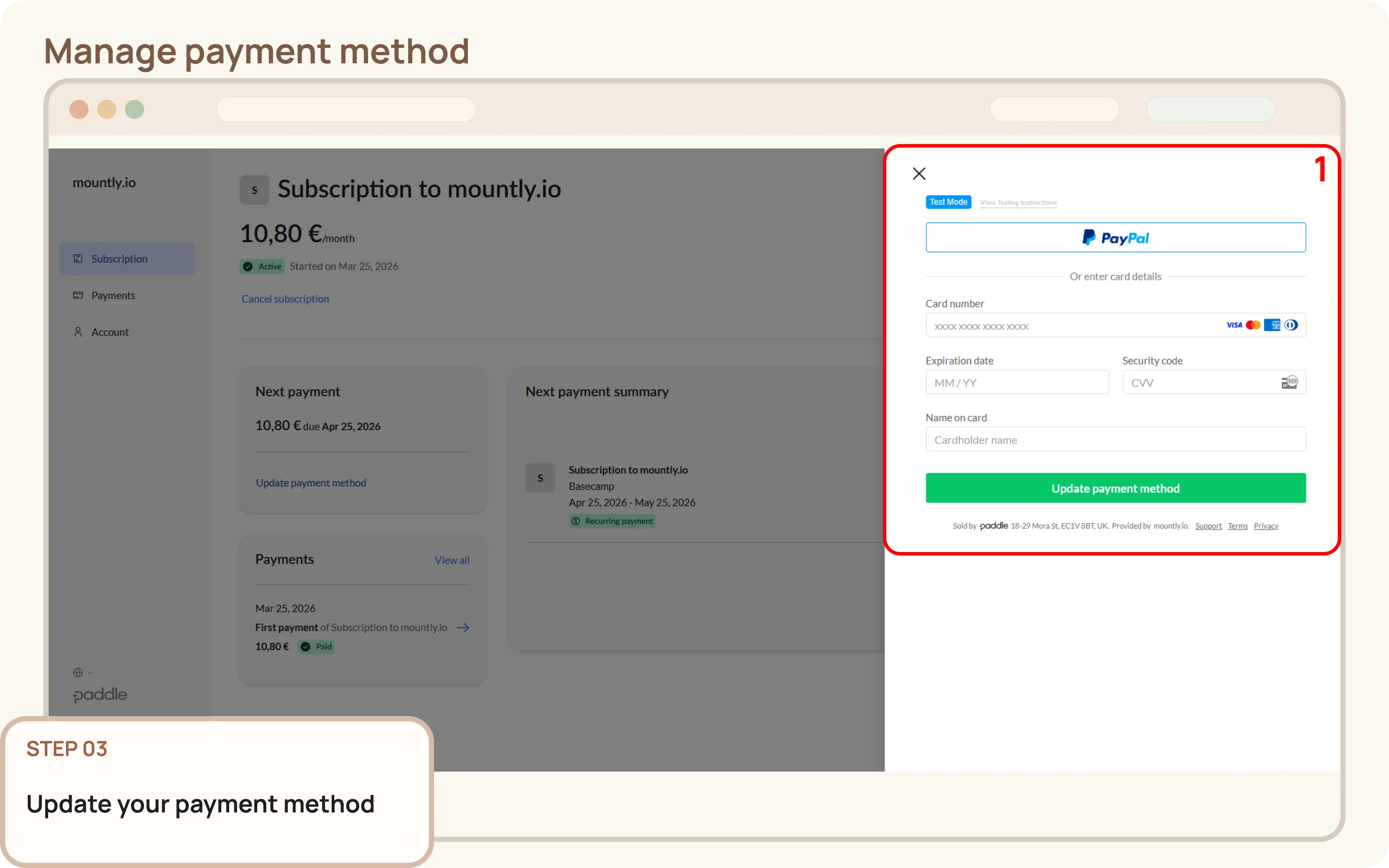Open View all payments

[x=452, y=560]
